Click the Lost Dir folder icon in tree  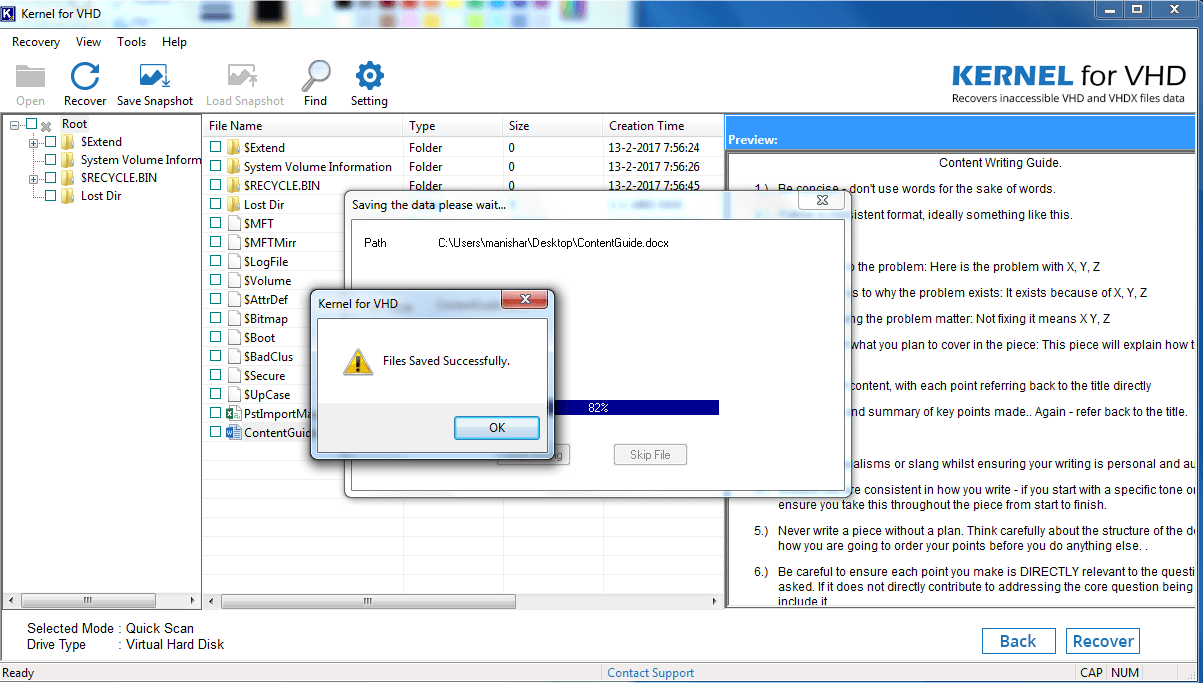point(67,196)
